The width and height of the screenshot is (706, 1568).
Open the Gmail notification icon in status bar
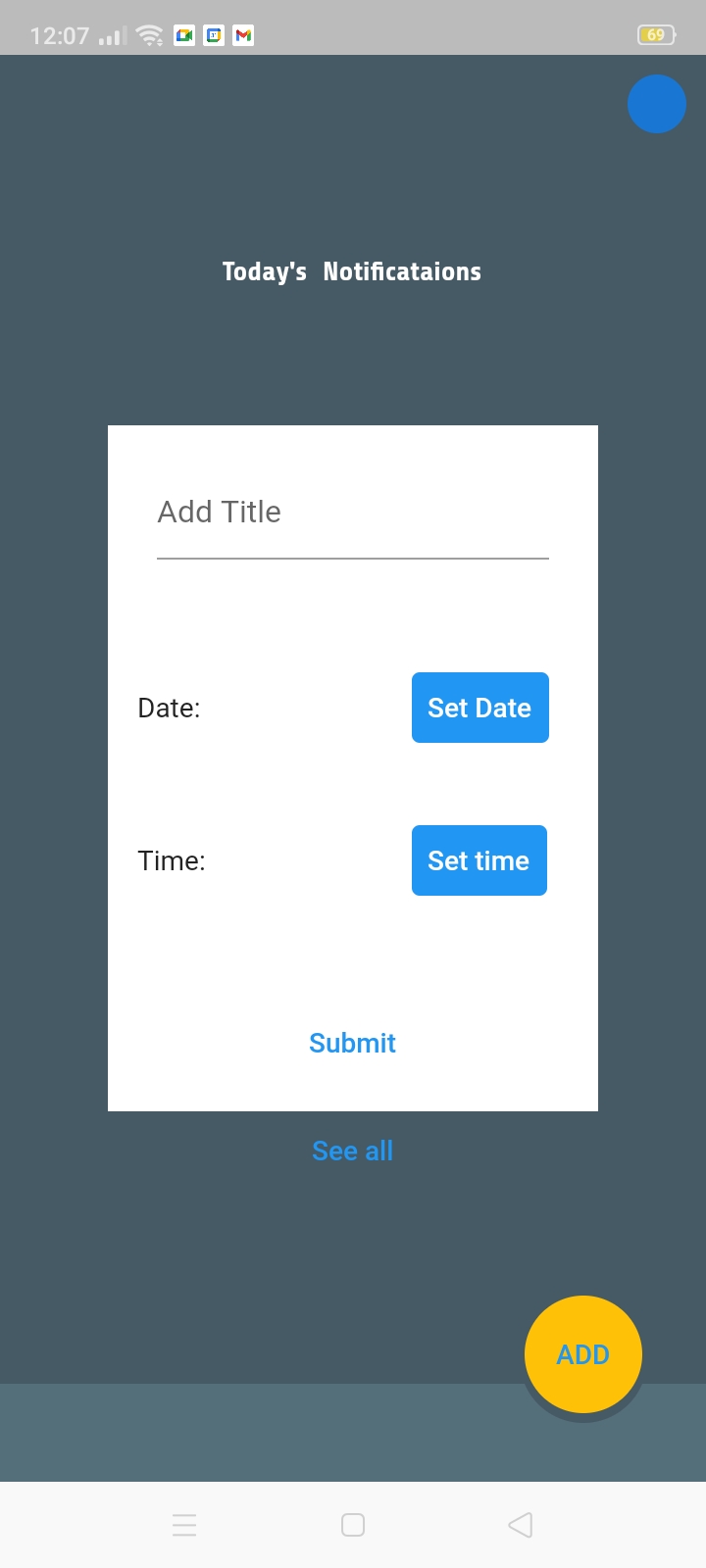[x=243, y=34]
